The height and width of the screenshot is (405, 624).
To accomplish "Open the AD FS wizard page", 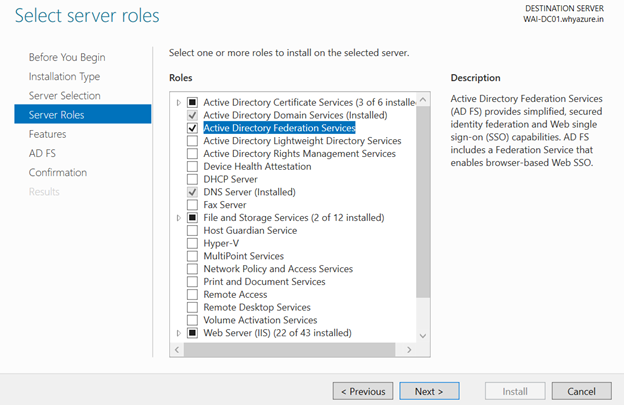I will (x=42, y=153).
